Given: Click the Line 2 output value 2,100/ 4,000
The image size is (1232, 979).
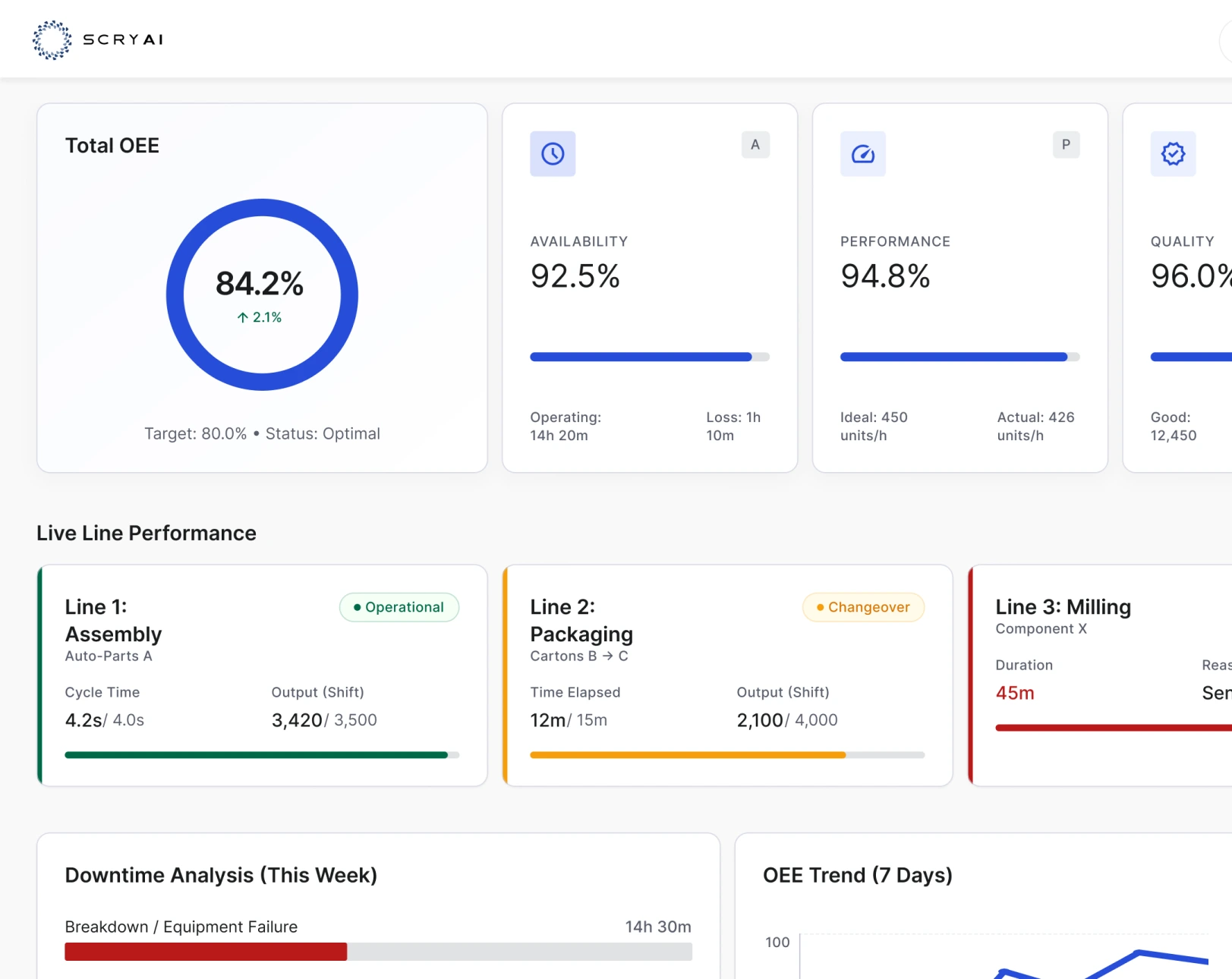Looking at the screenshot, I should click(x=787, y=720).
